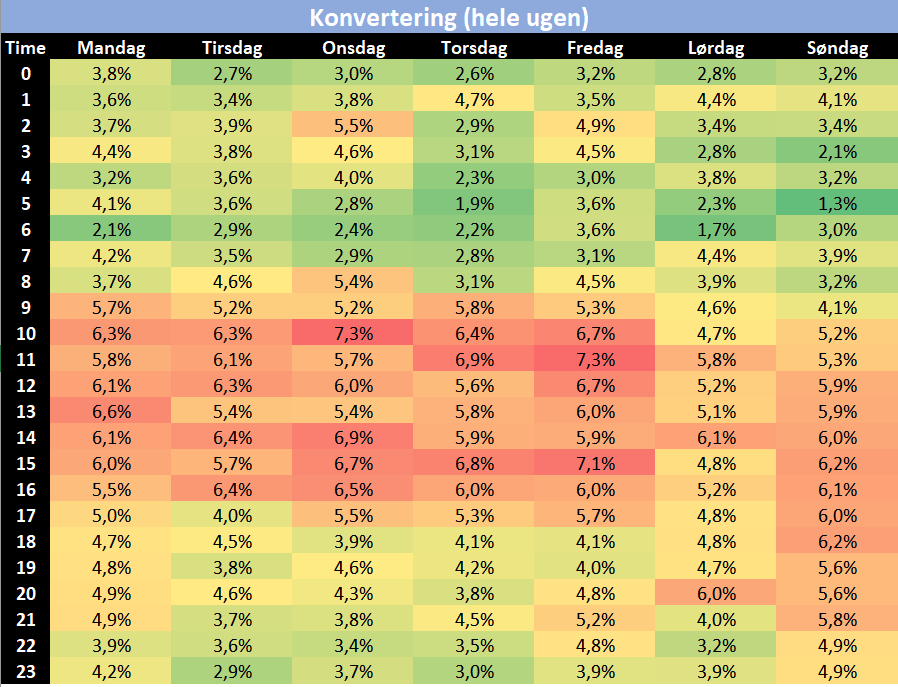Click Lørdag's 1,7% cell at hour 6

716,228
